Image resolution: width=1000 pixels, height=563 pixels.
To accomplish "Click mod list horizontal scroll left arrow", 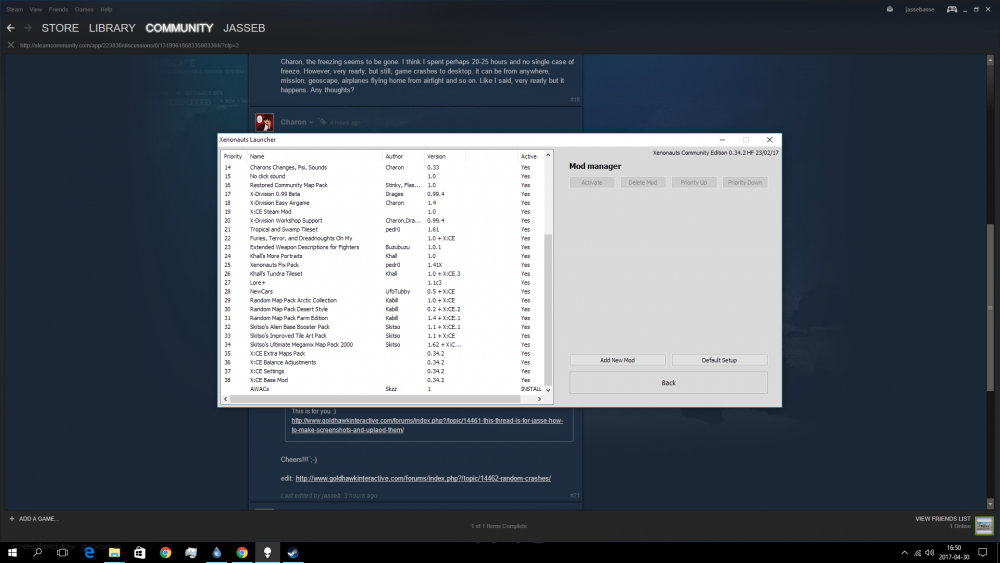I will click(x=225, y=399).
